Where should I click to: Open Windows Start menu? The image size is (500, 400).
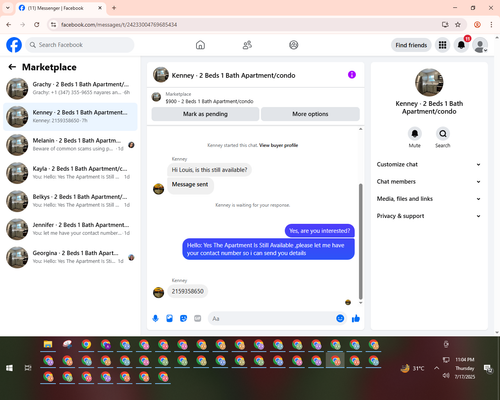tap(9, 368)
